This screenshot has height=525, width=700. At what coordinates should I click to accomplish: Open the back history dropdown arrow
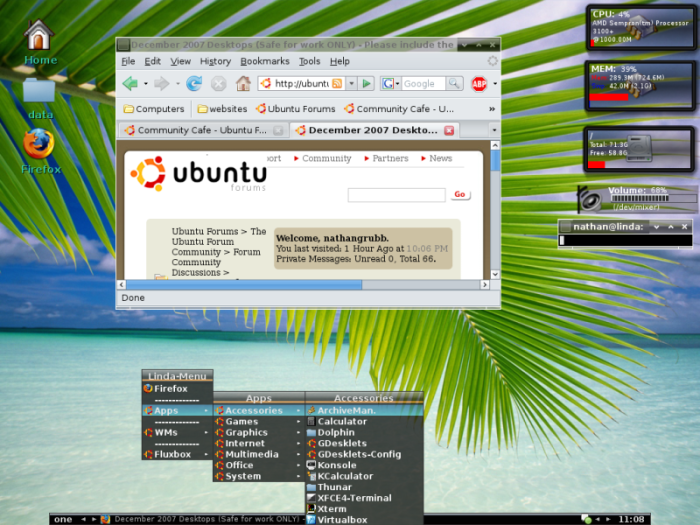click(x=146, y=83)
